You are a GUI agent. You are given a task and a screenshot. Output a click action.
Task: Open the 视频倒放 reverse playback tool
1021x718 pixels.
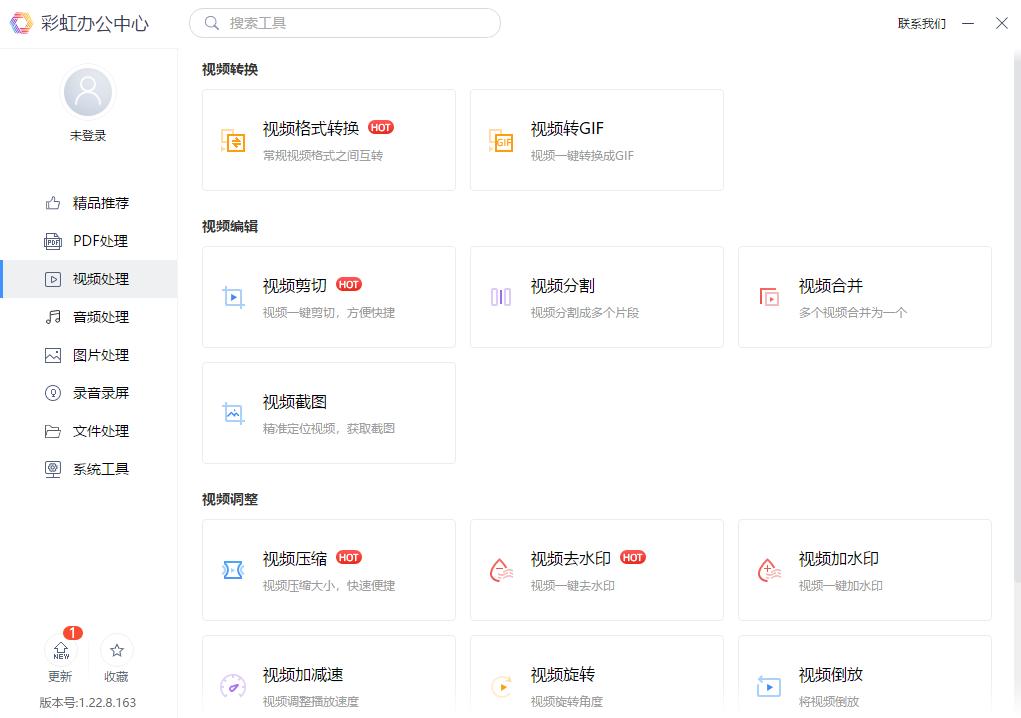(x=864, y=682)
